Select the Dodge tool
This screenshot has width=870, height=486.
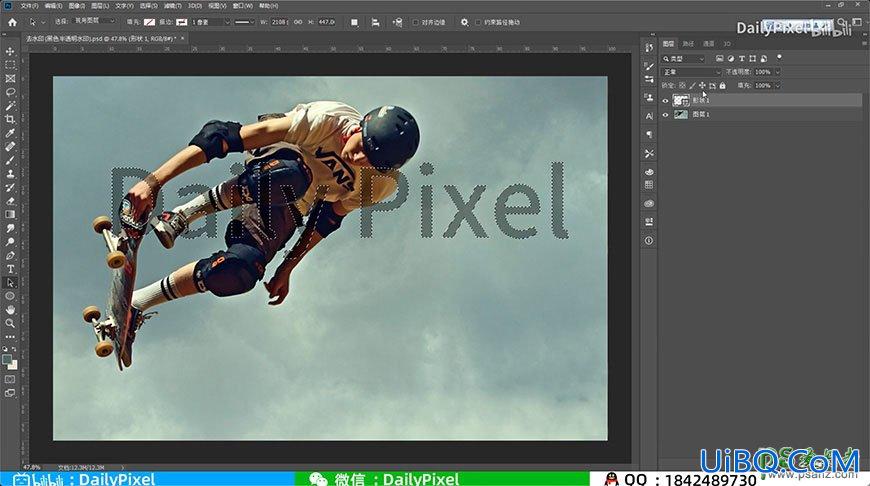[x=10, y=242]
